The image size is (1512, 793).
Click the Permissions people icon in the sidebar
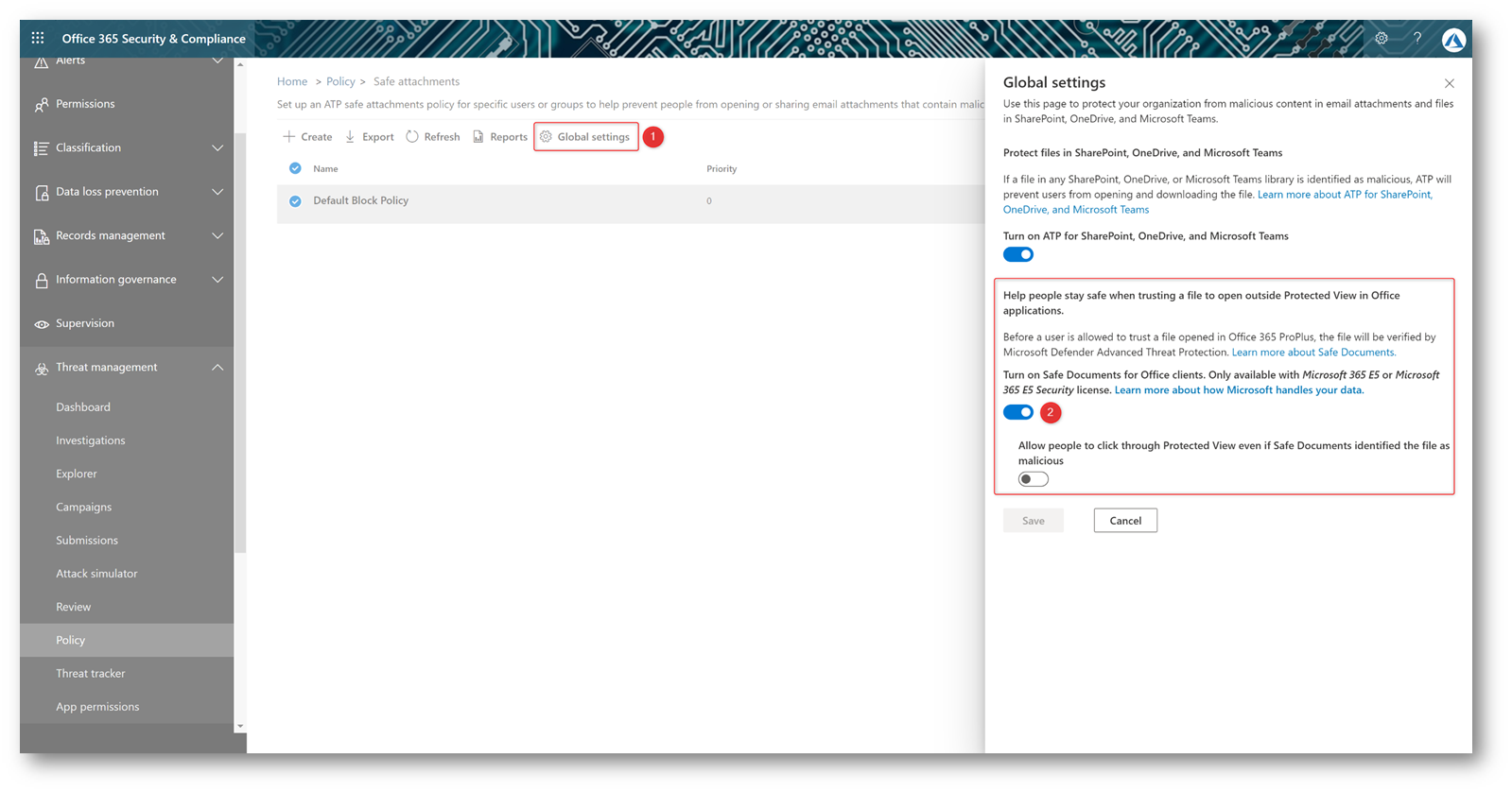click(41, 105)
